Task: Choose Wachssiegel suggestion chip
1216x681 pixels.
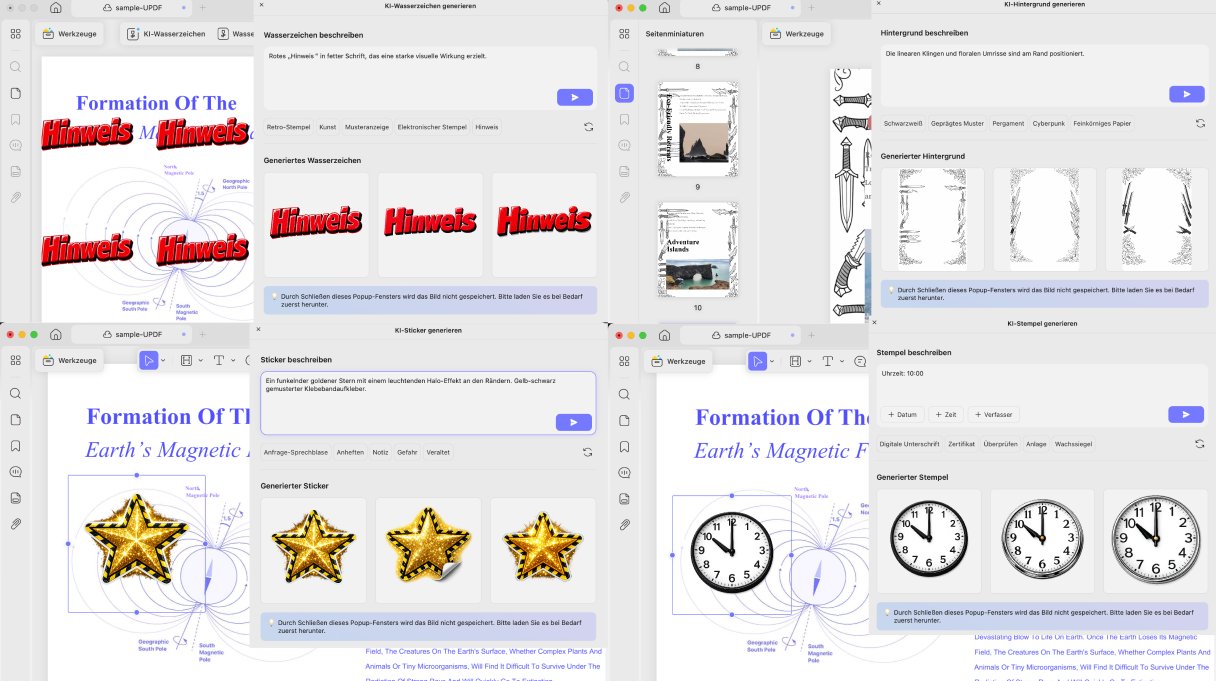Action: coord(1072,443)
